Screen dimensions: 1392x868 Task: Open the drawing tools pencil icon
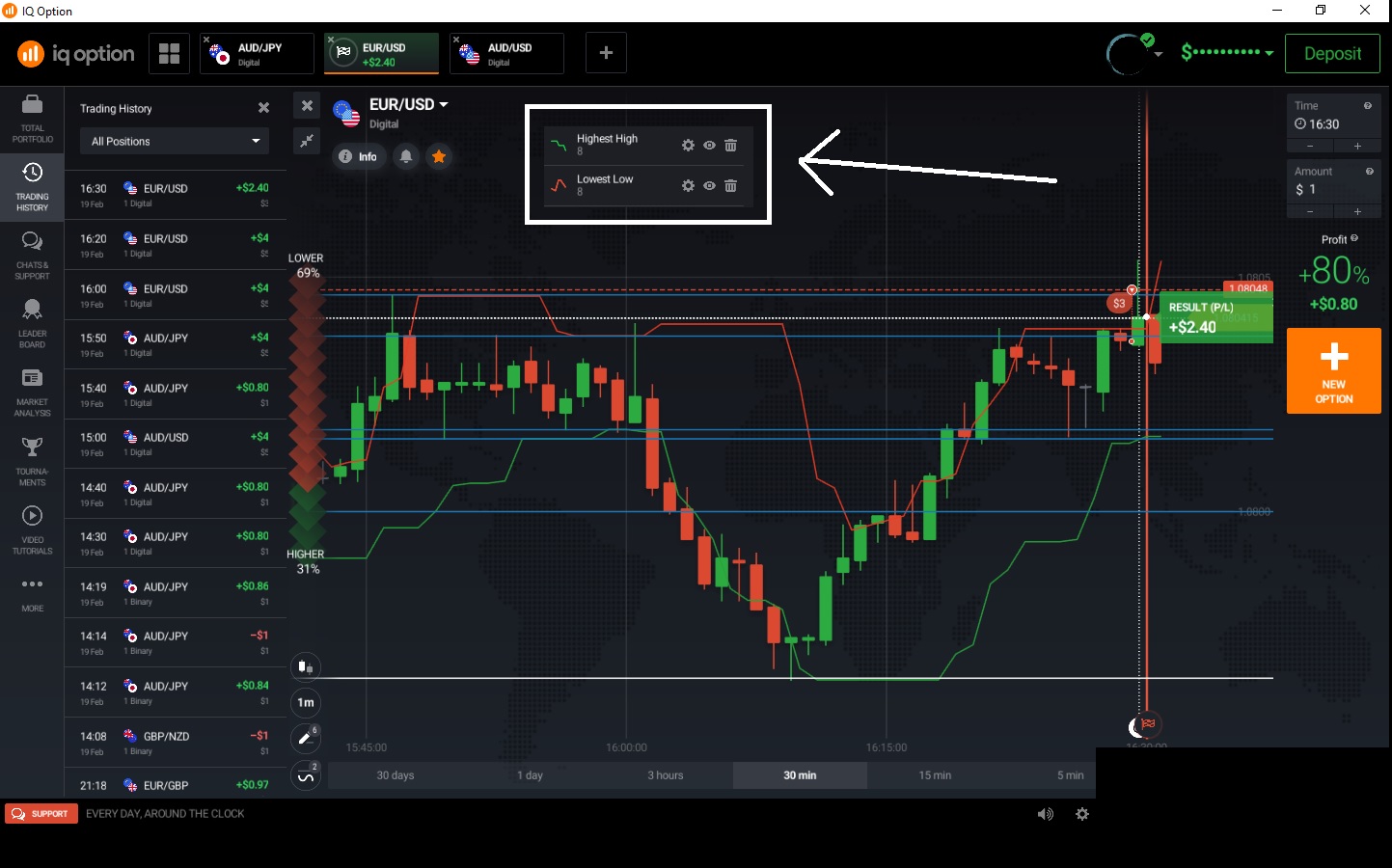point(305,738)
